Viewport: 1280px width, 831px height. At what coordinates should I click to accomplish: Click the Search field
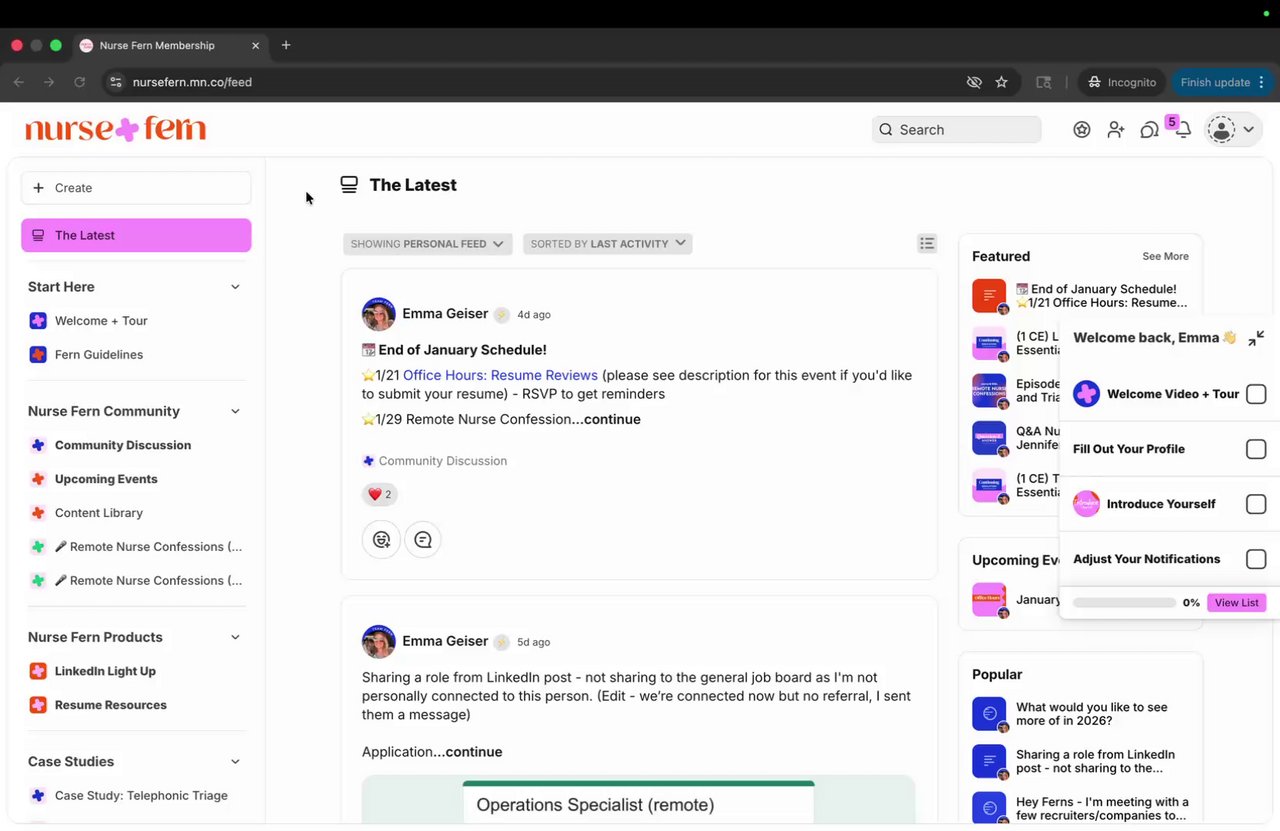click(956, 130)
